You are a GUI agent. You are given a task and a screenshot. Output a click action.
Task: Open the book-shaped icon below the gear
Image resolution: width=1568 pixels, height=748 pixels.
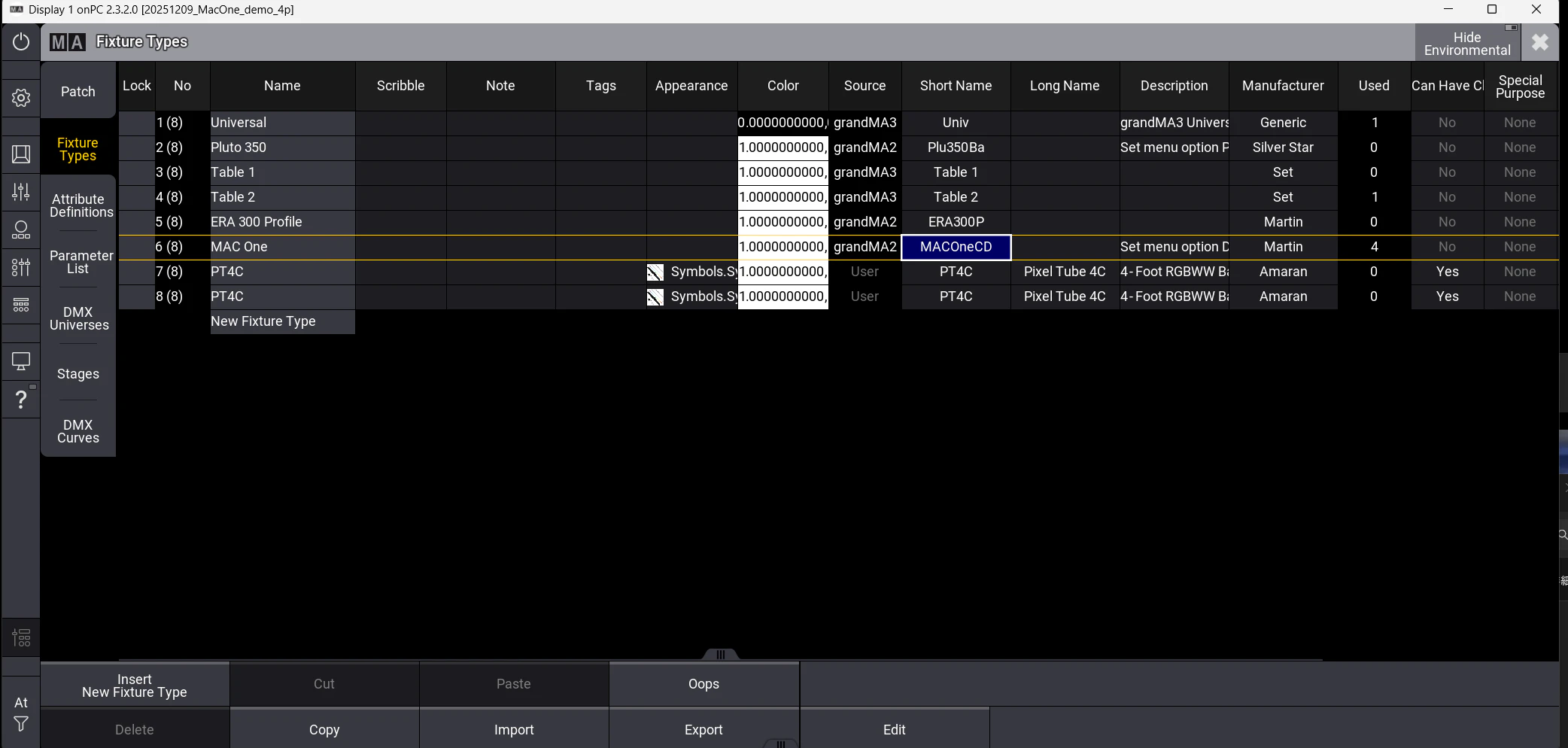(x=21, y=154)
